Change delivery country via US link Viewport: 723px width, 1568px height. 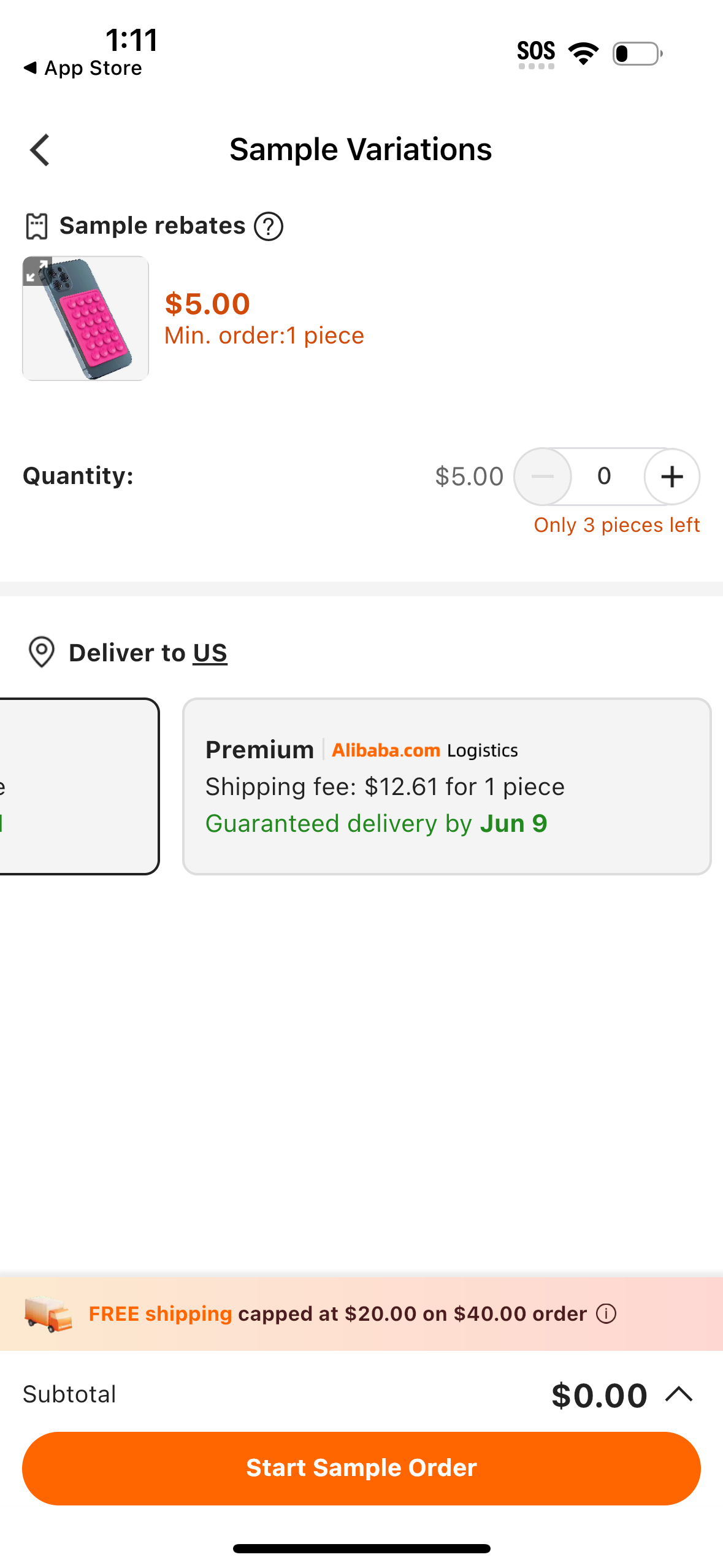point(210,653)
